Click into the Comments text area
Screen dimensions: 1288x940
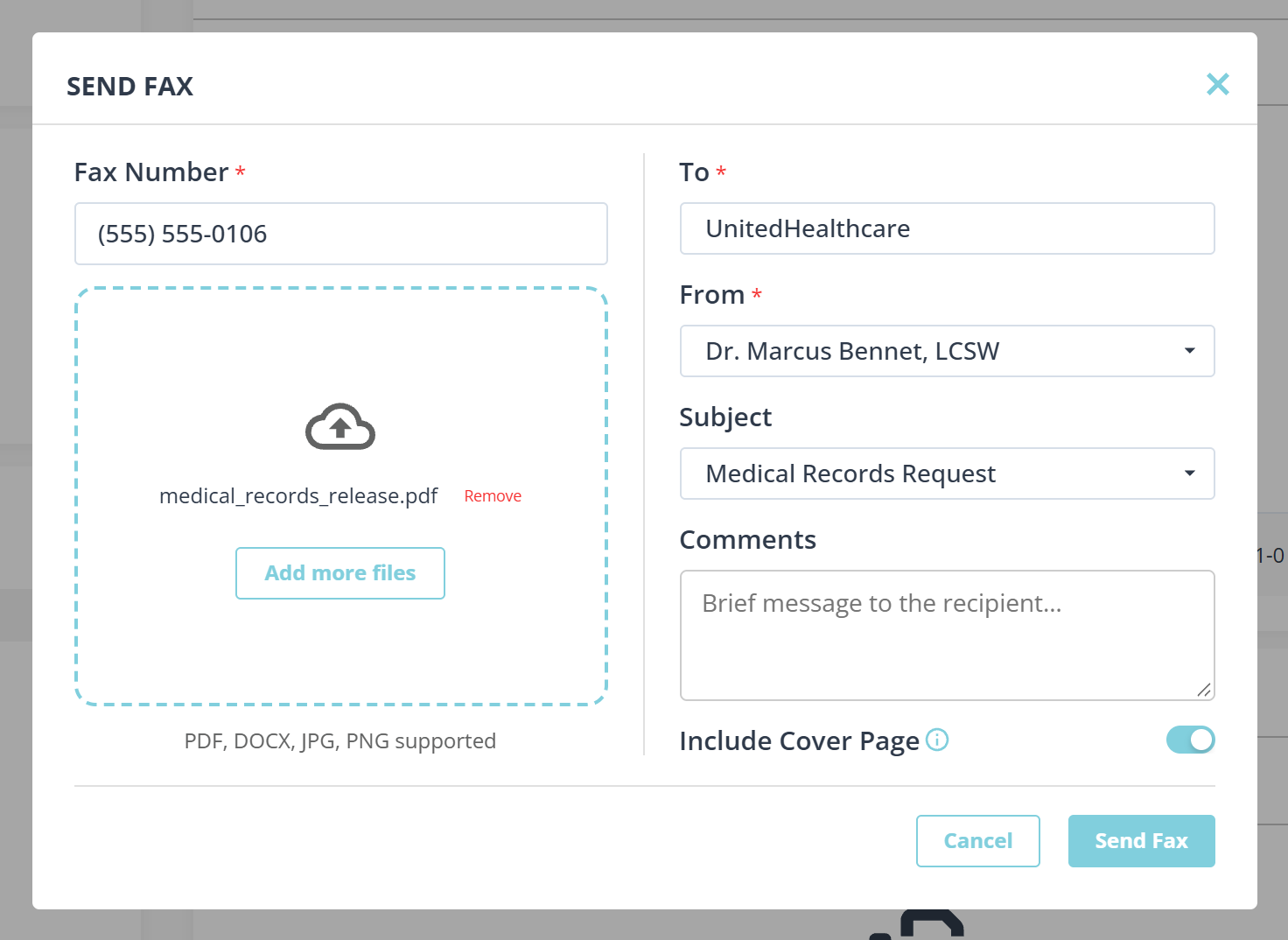[x=947, y=635]
